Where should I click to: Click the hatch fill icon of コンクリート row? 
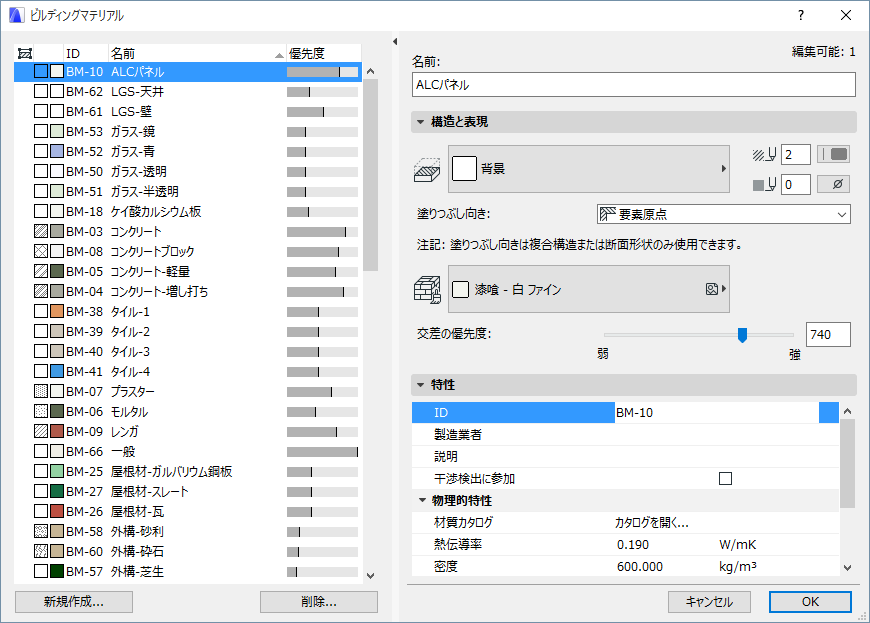click(41, 231)
